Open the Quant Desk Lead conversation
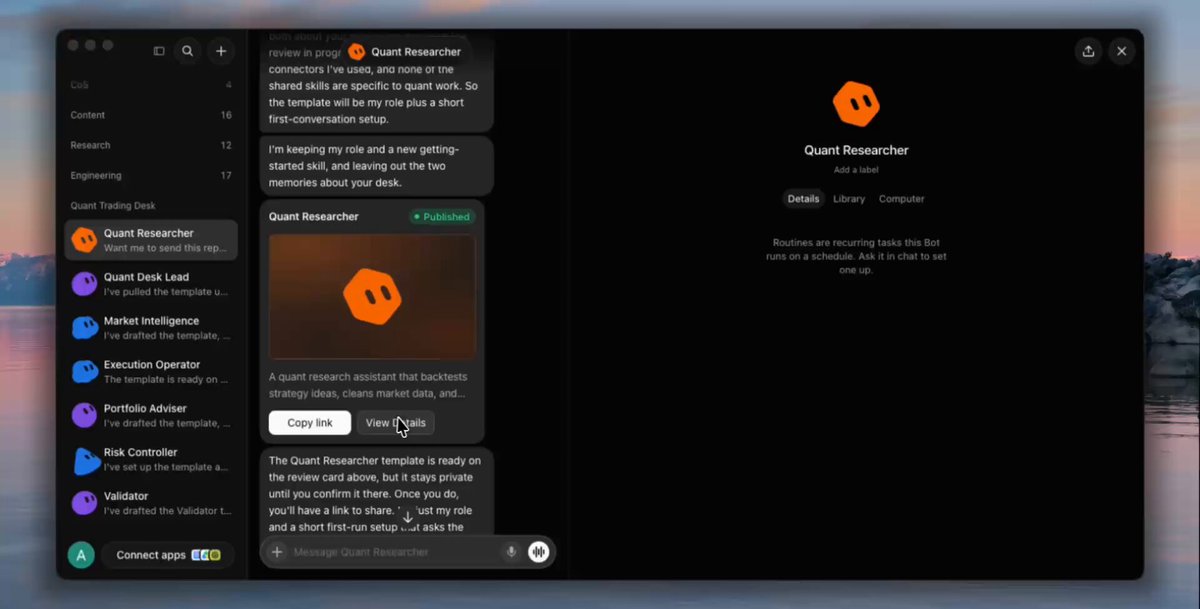Viewport: 1200px width, 609px height. pyautogui.click(x=151, y=284)
